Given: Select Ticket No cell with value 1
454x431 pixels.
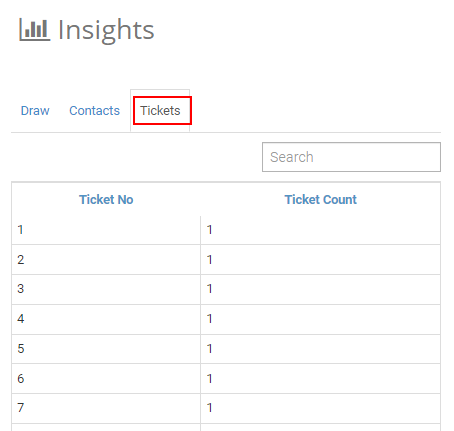Looking at the screenshot, I should (106, 230).
